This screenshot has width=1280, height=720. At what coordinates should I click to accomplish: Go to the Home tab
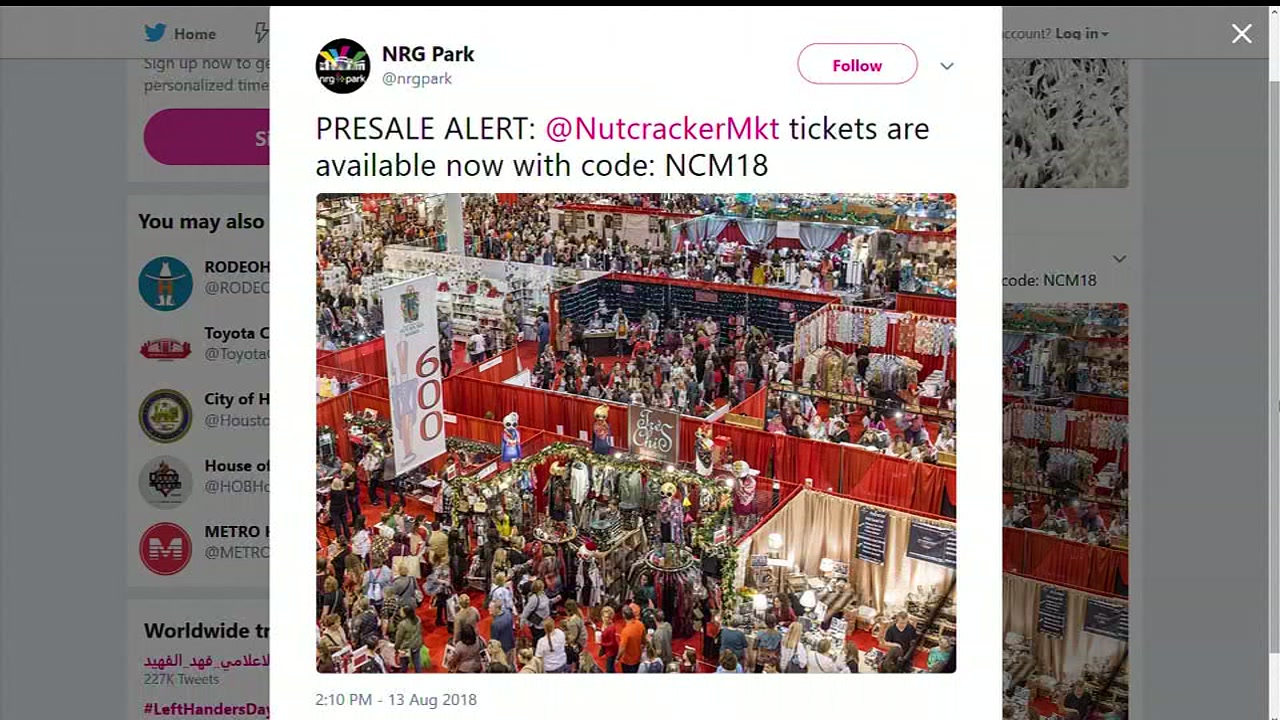click(x=180, y=33)
